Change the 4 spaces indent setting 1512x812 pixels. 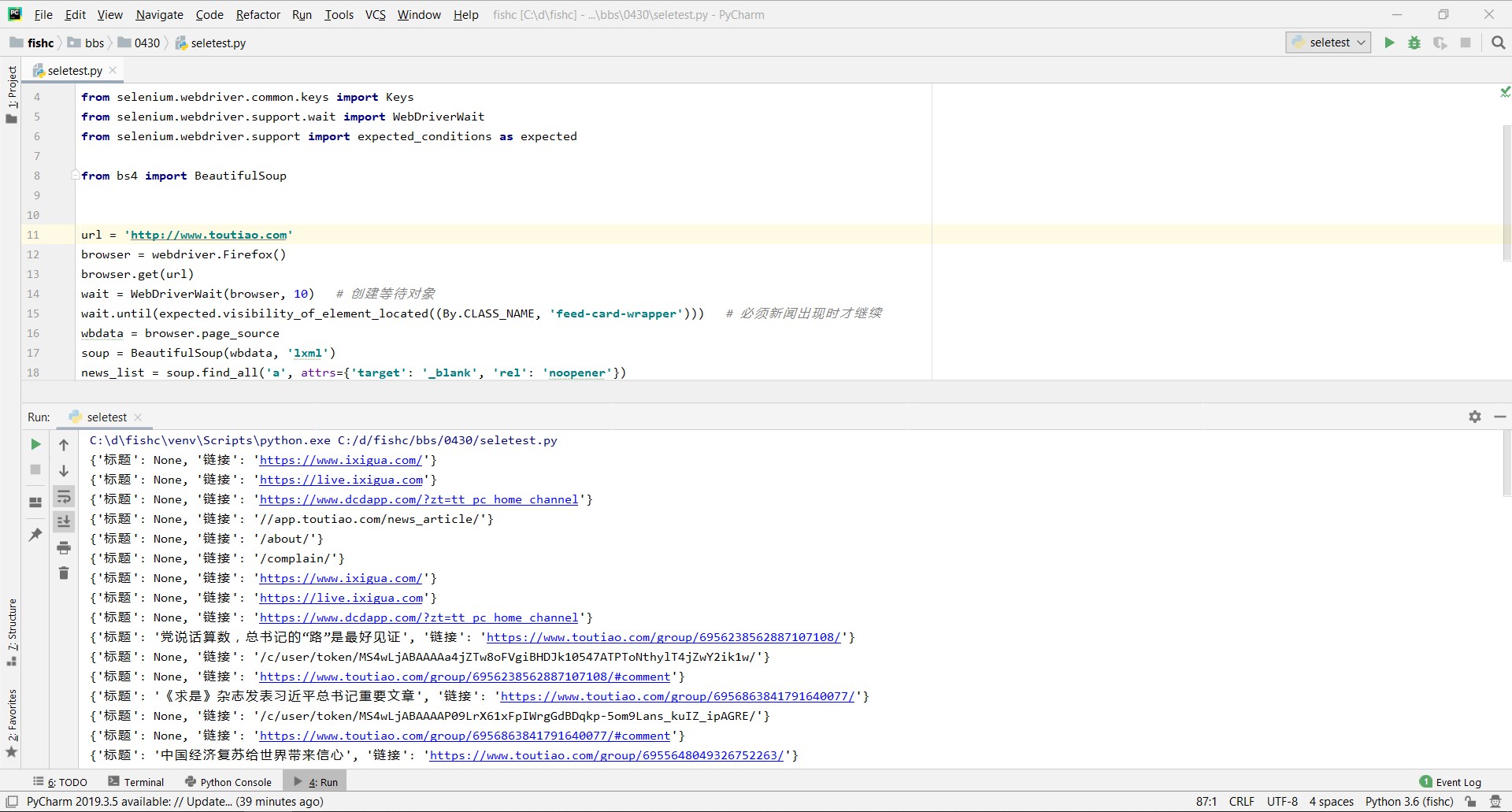1332,802
